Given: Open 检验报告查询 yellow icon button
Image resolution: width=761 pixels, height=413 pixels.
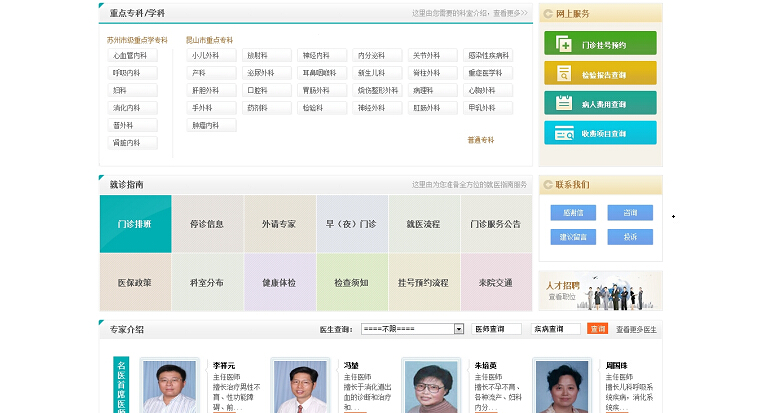Looking at the screenshot, I should 600,74.
